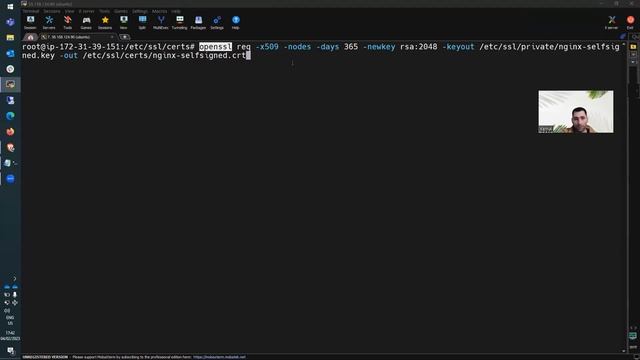Image resolution: width=640 pixels, height=360 pixels.
Task: Click the Windows Start button
Action: pos(11,7)
